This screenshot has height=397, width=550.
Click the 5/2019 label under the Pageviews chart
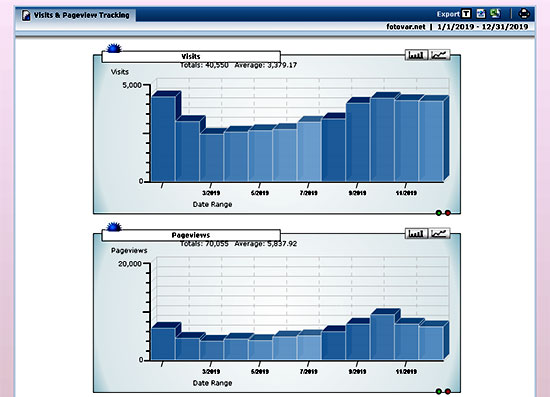[x=260, y=371]
